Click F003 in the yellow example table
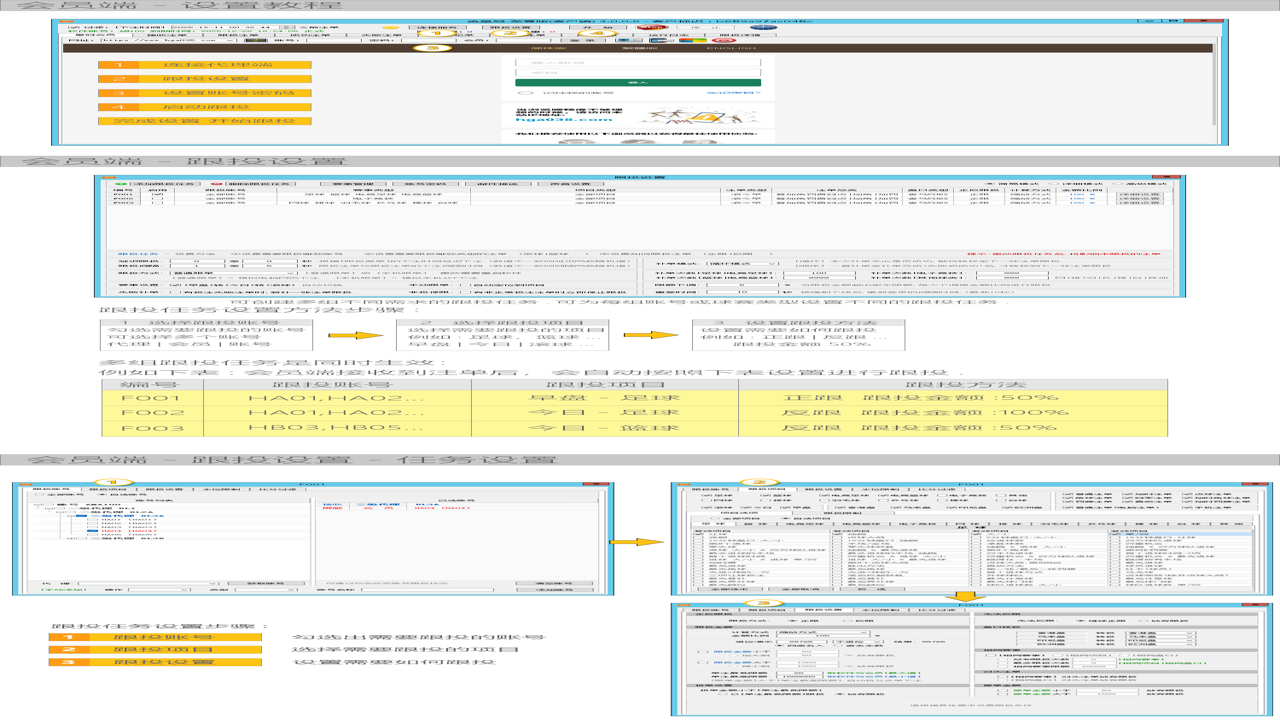This screenshot has height=720, width=1280. [x=152, y=427]
